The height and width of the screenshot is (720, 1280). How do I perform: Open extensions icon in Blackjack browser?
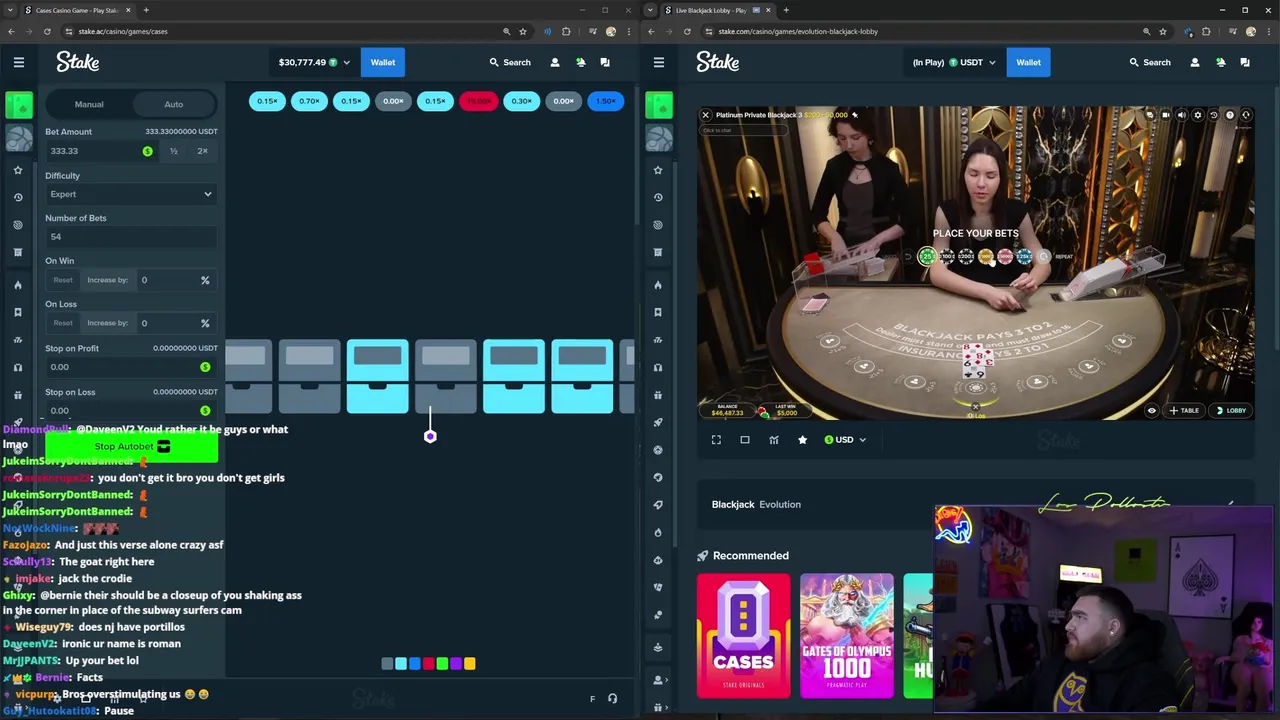pyautogui.click(x=1206, y=31)
